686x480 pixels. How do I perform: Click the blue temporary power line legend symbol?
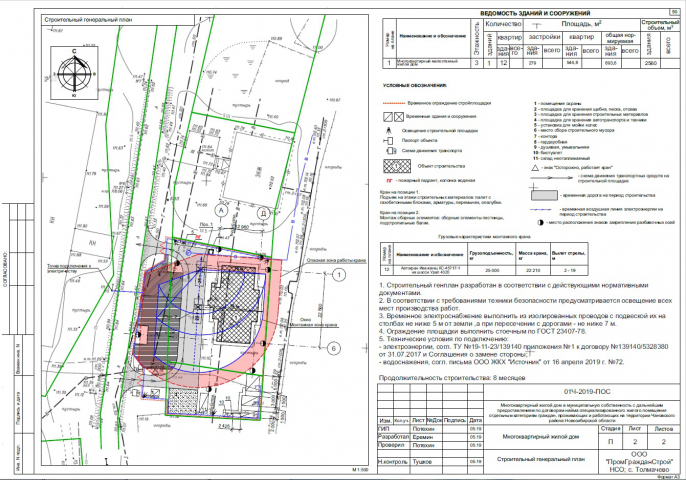click(x=541, y=210)
